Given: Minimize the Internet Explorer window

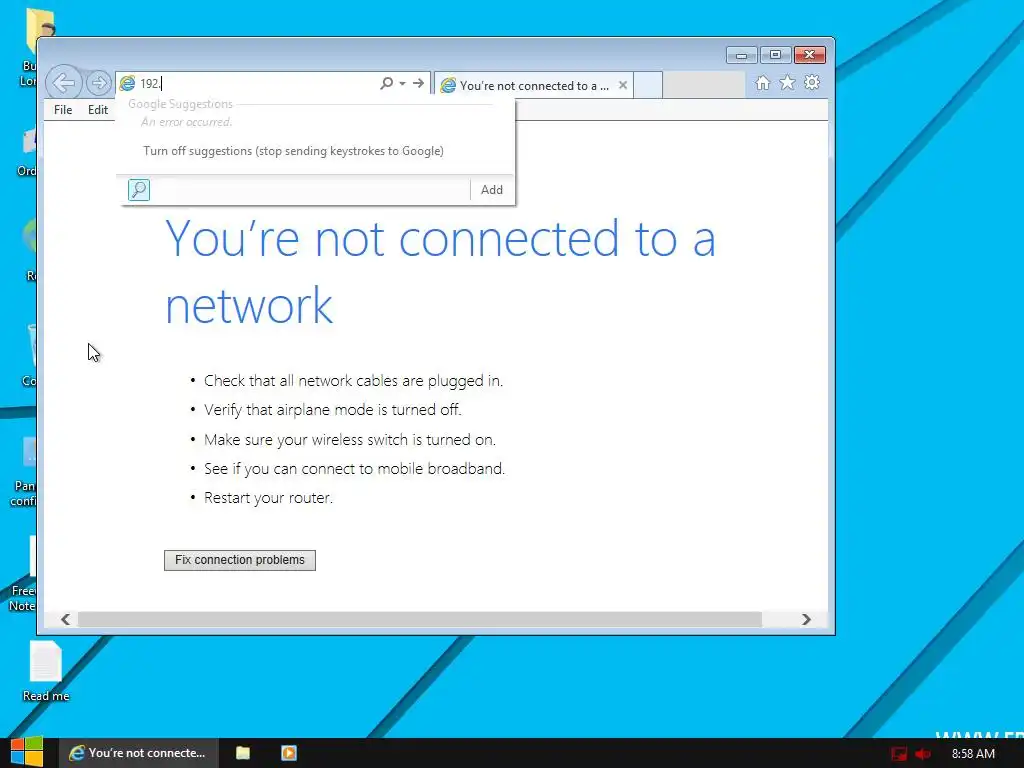Looking at the screenshot, I should [741, 55].
